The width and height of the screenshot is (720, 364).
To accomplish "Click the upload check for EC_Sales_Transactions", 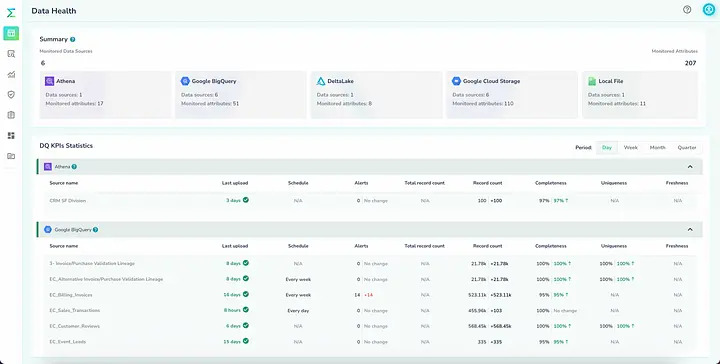I will (246, 310).
